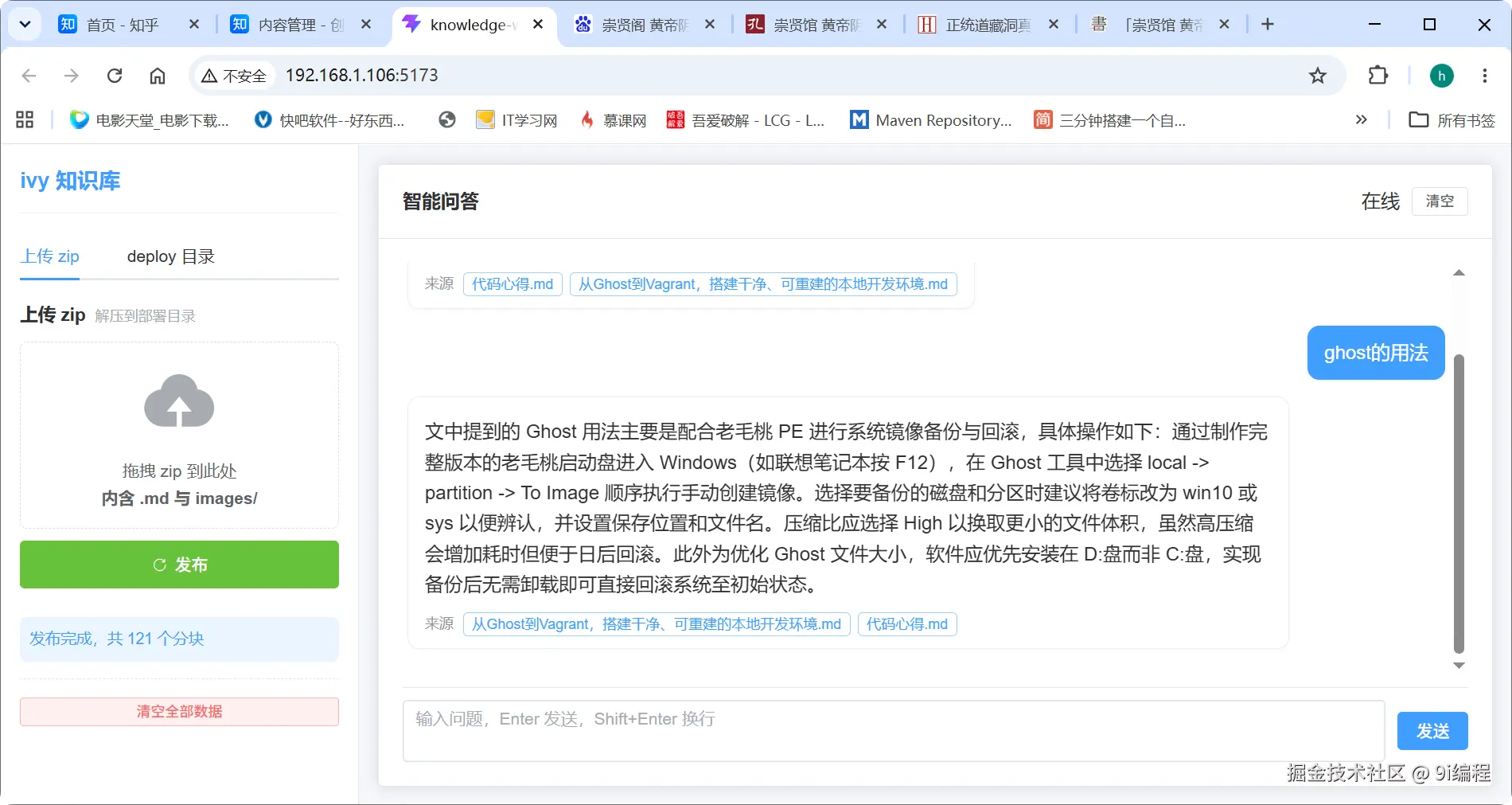Viewport: 1512px width, 805px height.
Task: Open the 所有书签 folder
Action: click(1452, 120)
